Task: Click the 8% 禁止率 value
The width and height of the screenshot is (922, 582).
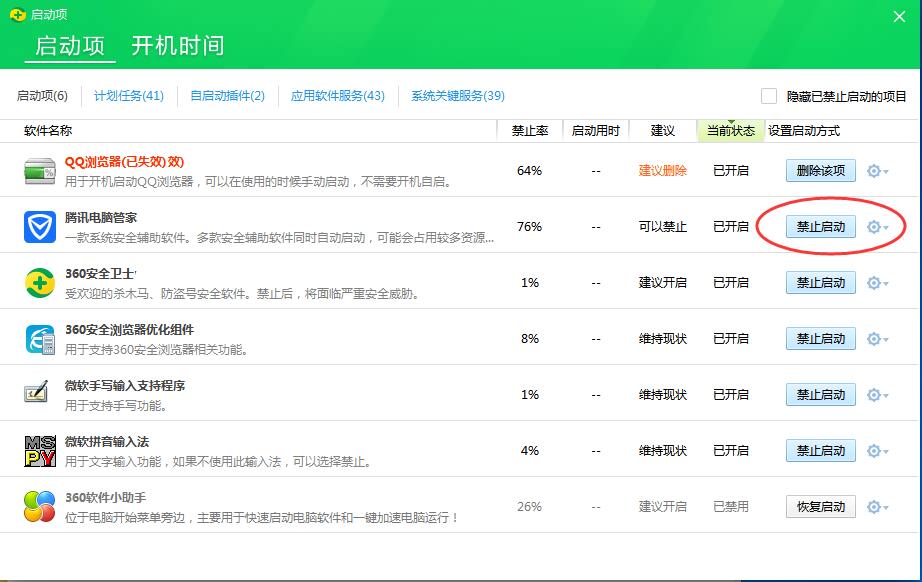Action: tap(530, 339)
